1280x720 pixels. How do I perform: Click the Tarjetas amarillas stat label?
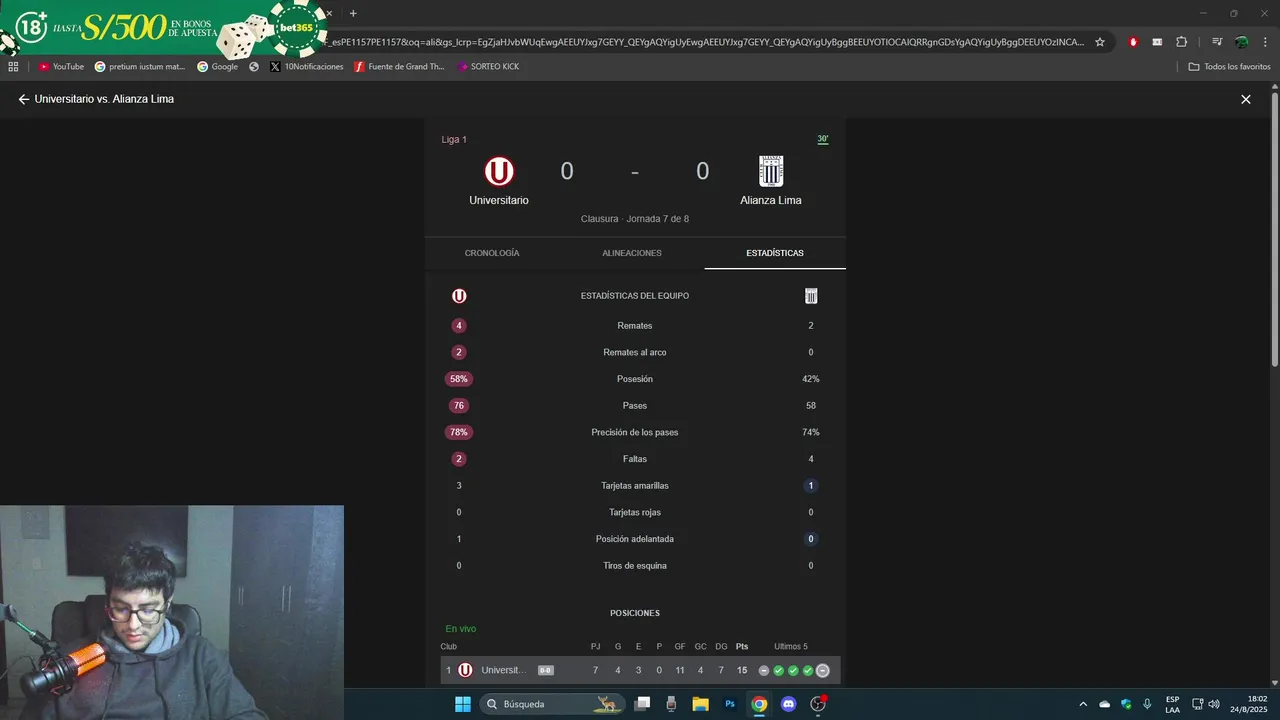[635, 486]
